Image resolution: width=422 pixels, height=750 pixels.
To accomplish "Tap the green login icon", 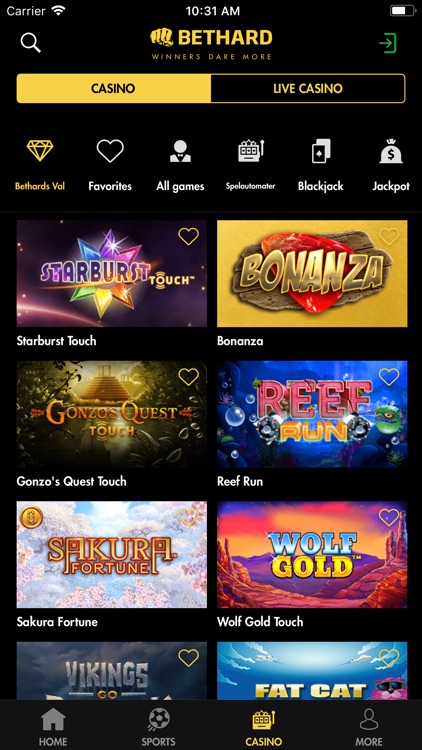I will (388, 43).
